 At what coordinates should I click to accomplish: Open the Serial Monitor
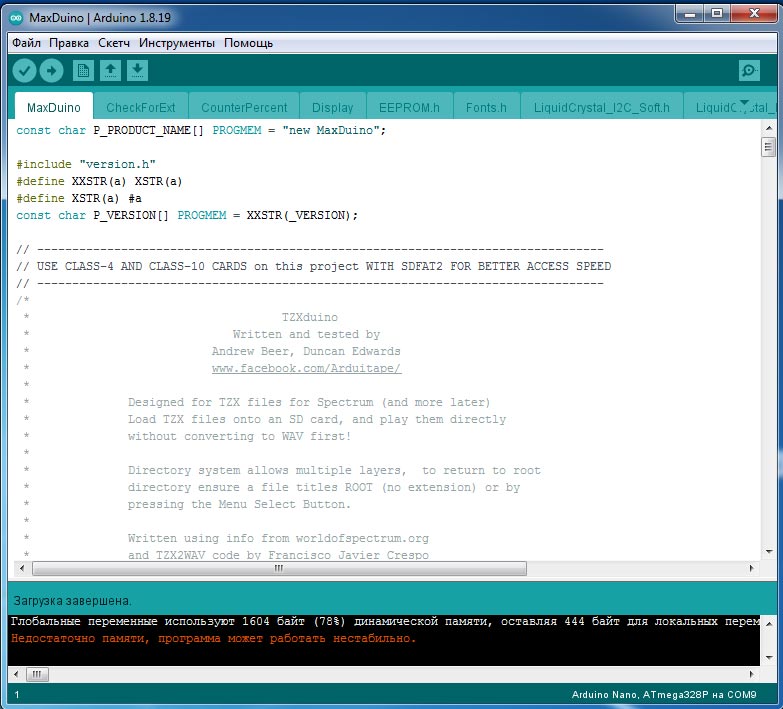tap(749, 71)
